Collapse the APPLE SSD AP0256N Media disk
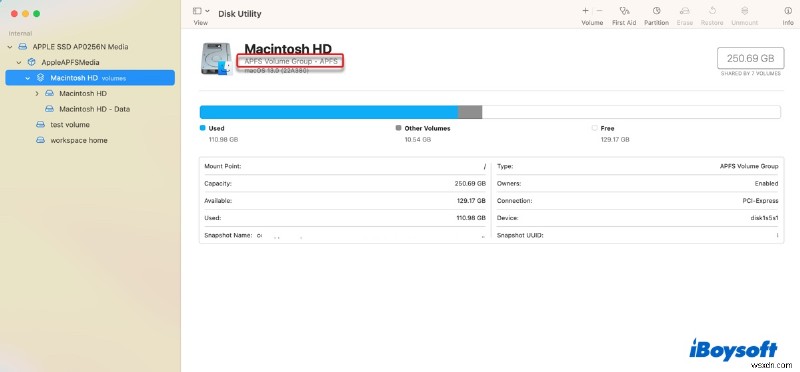This screenshot has height=372, width=800. [10, 47]
